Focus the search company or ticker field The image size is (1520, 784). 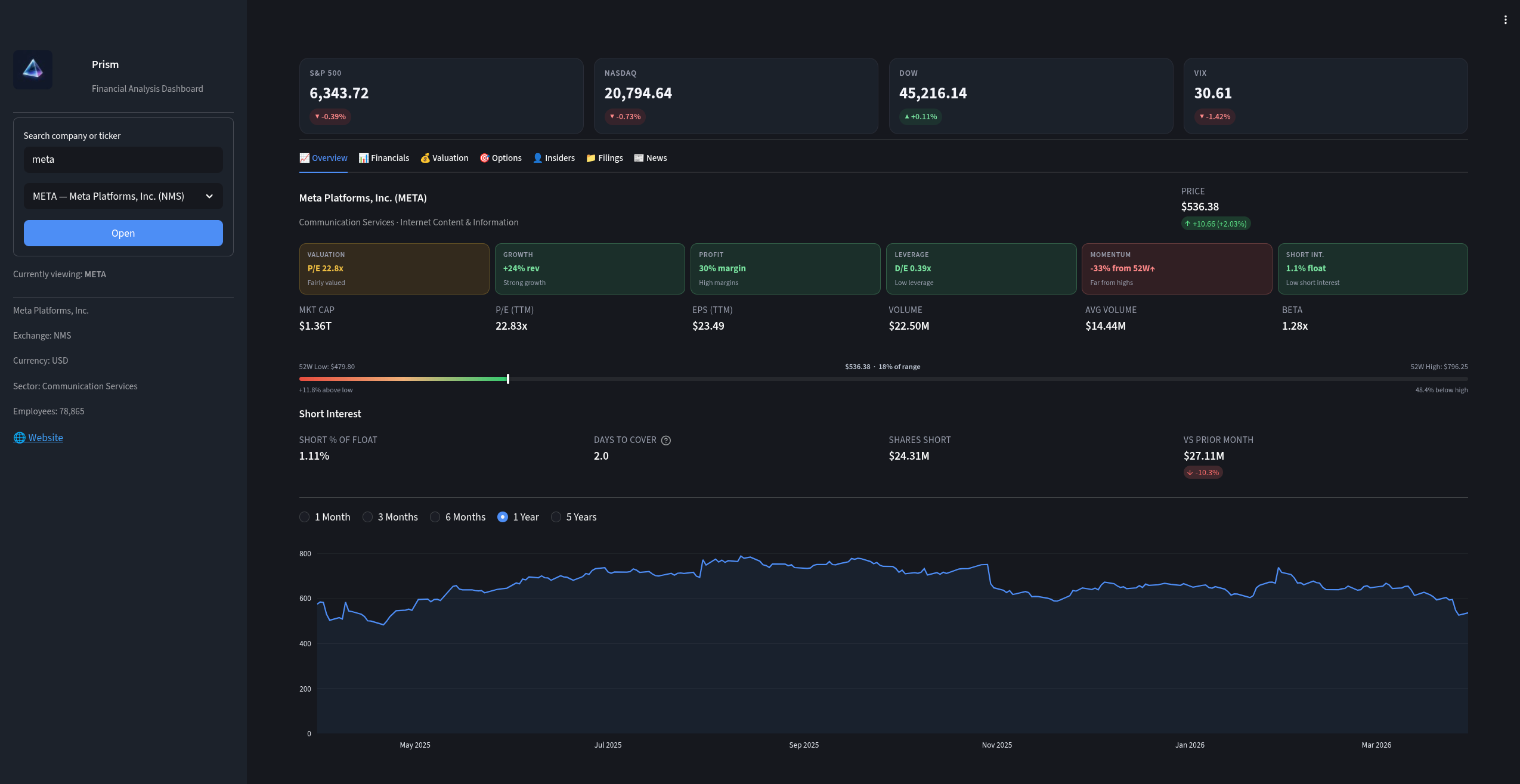click(123, 159)
